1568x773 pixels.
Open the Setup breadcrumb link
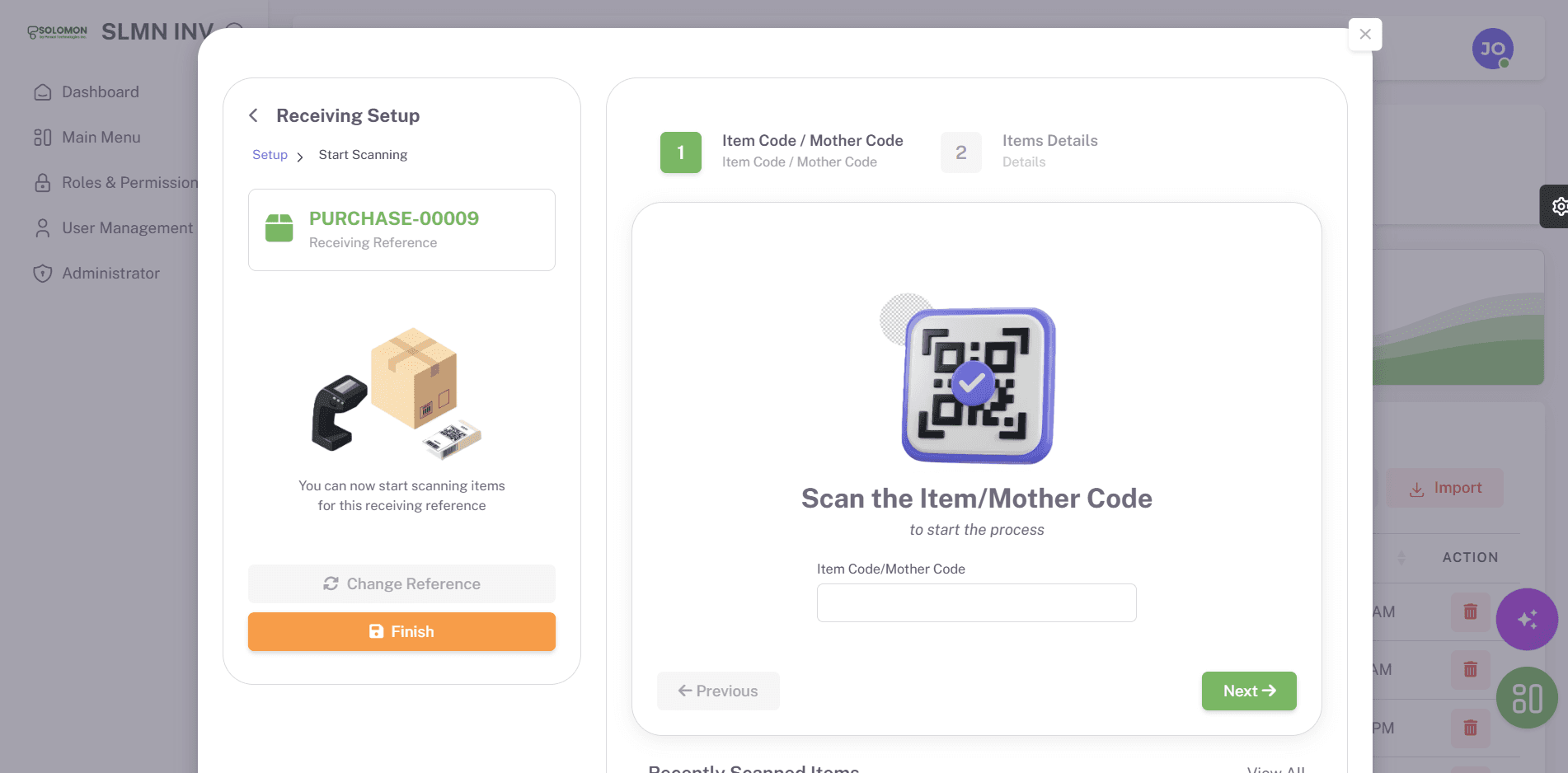pos(270,155)
